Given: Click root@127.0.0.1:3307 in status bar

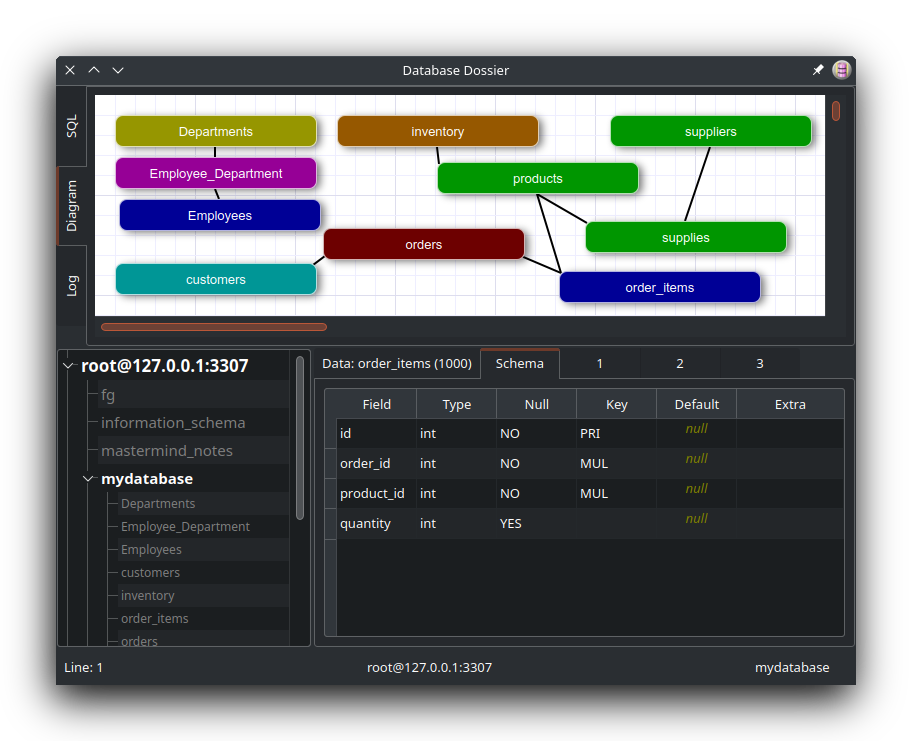Looking at the screenshot, I should point(429,667).
